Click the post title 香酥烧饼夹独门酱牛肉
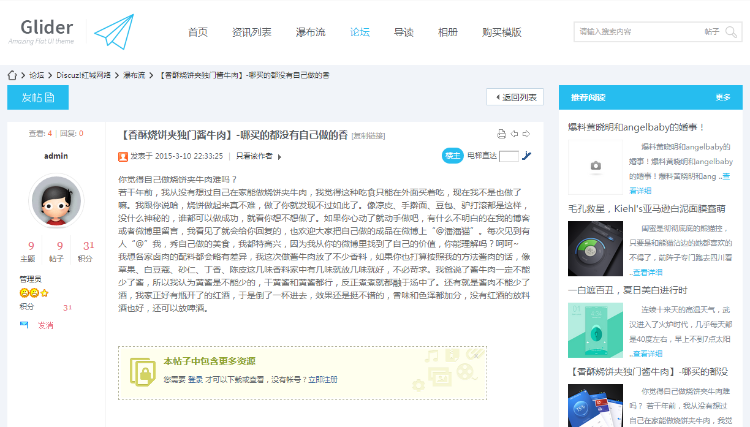This screenshot has height=427, width=750. [233, 135]
